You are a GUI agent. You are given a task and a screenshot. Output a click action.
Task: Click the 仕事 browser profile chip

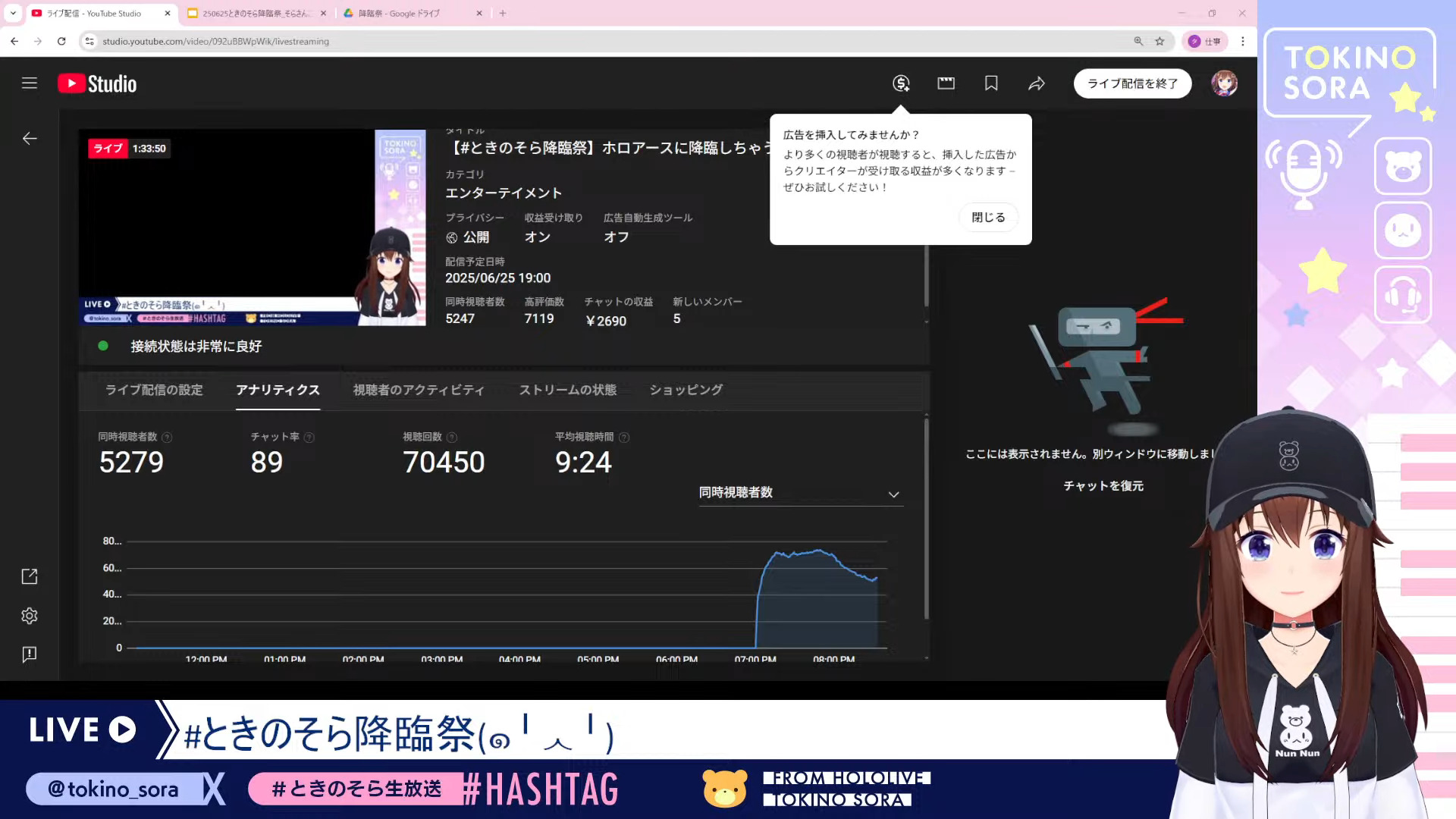[x=1204, y=41]
